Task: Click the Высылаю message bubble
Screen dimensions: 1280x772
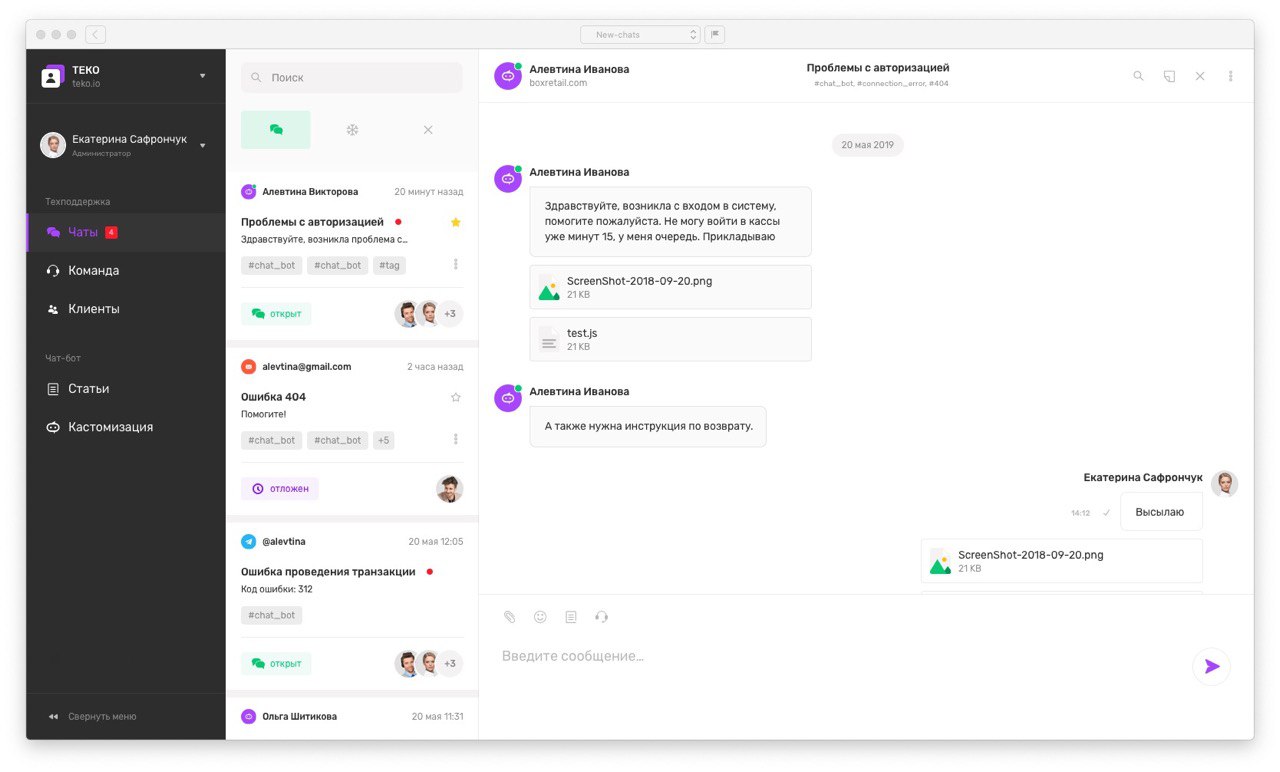Action: point(1160,511)
